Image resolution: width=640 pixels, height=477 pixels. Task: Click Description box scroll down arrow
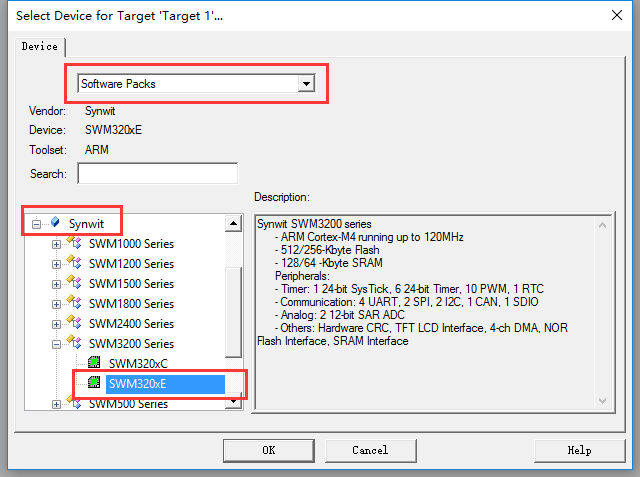(602, 401)
